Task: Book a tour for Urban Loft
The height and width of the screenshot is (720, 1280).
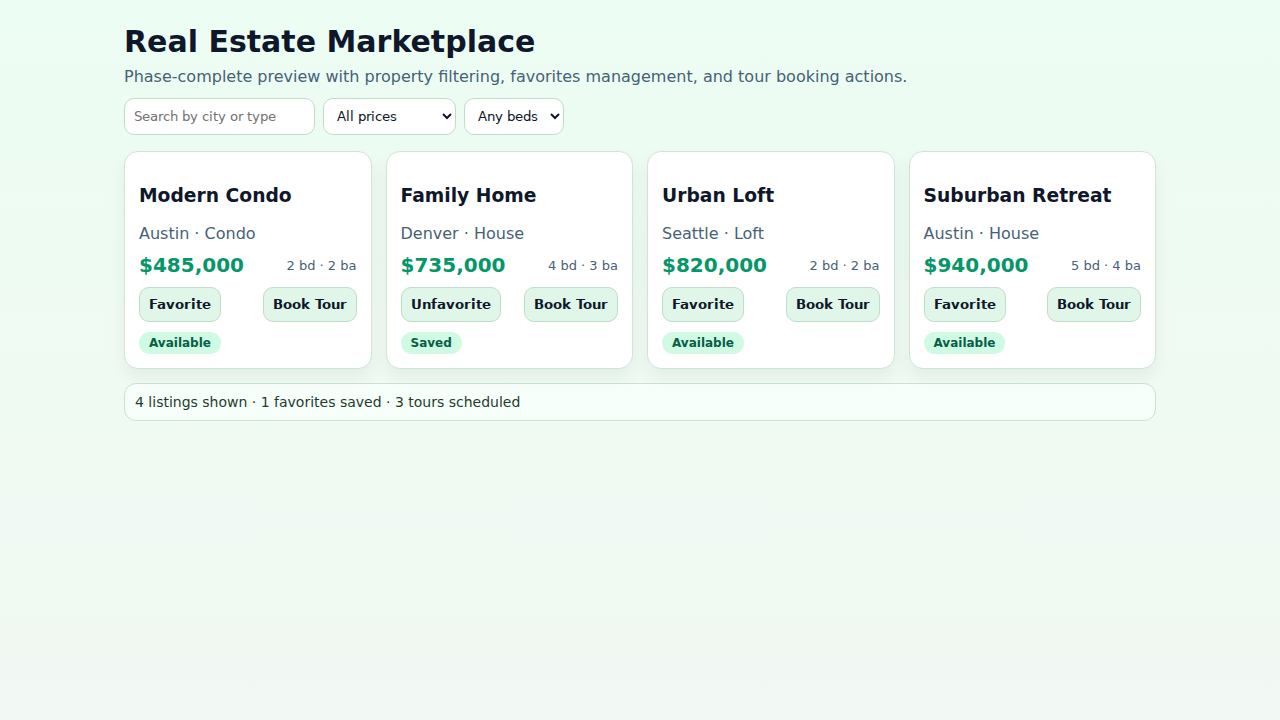Action: 832,304
